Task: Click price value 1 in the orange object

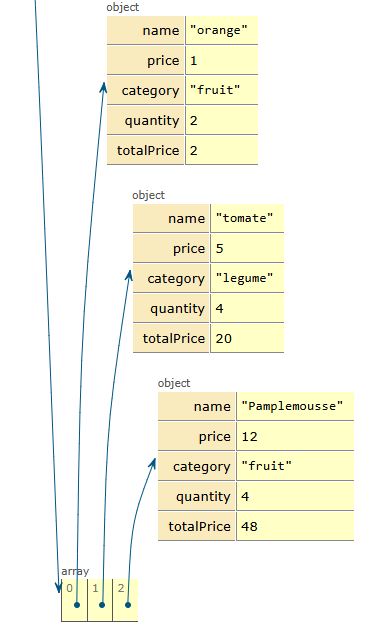Action: point(222,60)
